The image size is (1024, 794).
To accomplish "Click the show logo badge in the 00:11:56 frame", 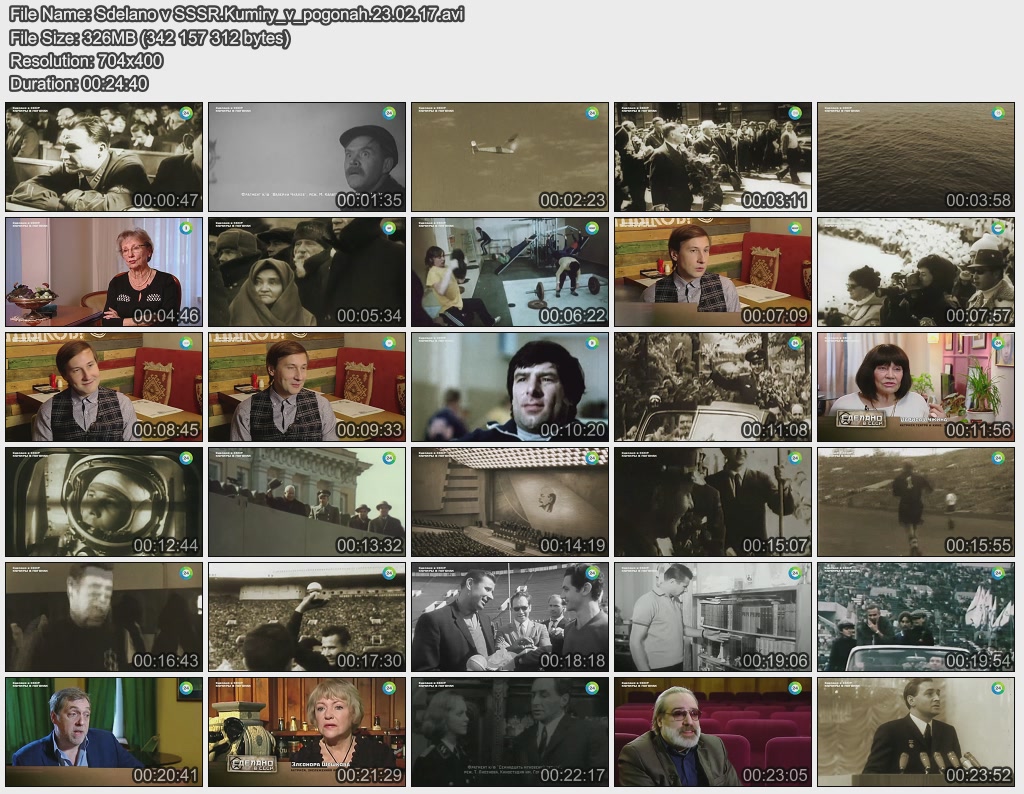I will click(860, 418).
